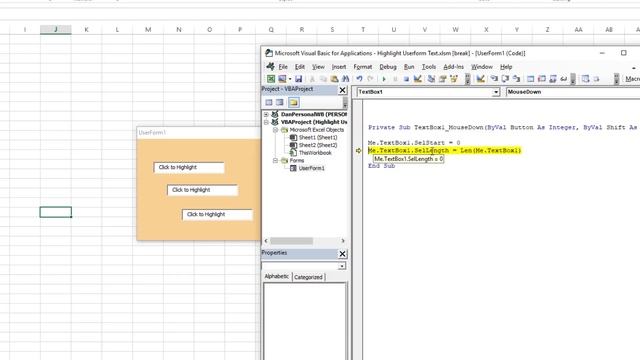Open the File menu
Viewport: 640px width, 360px height.
pyautogui.click(x=283, y=67)
